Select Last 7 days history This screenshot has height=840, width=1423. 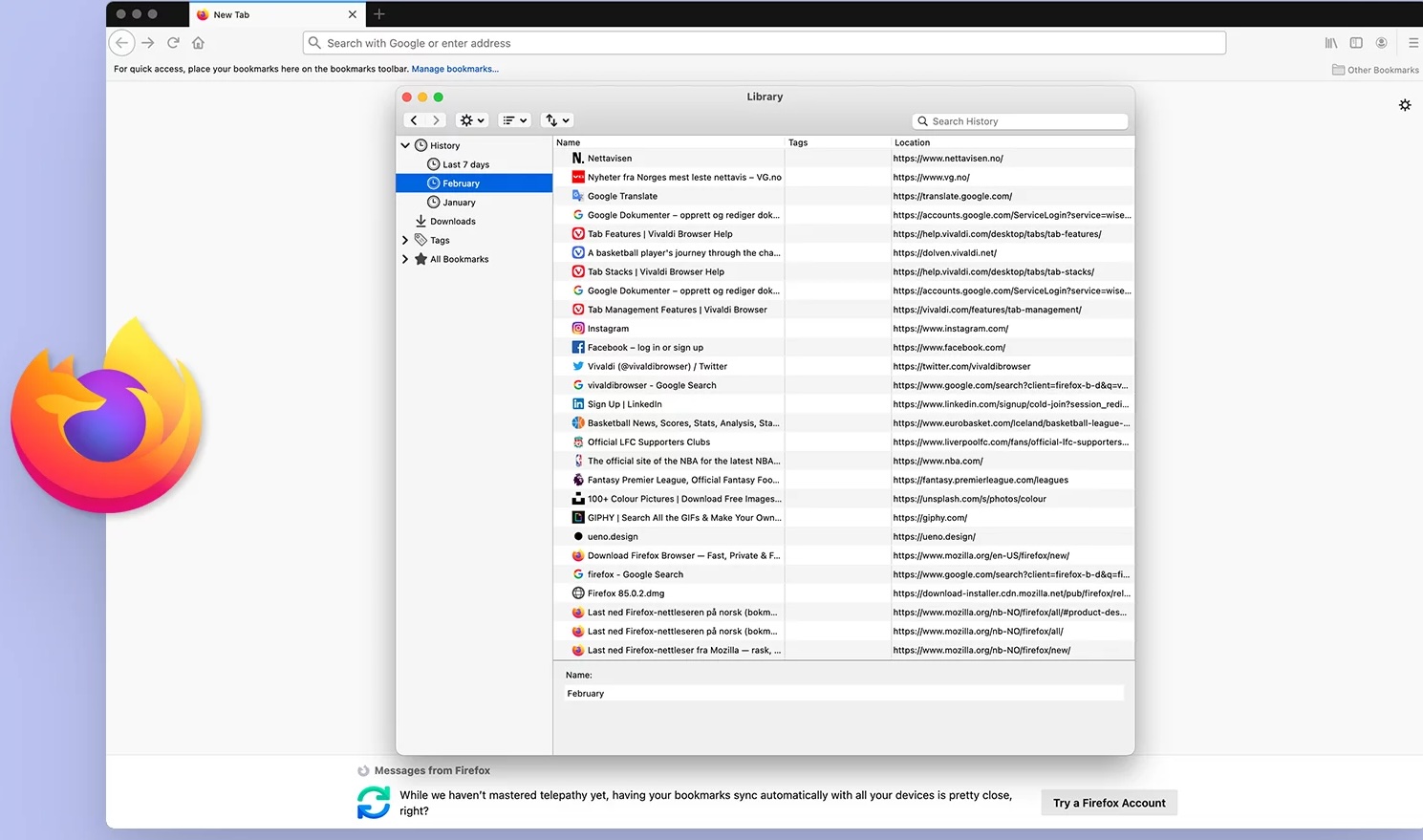pos(465,164)
